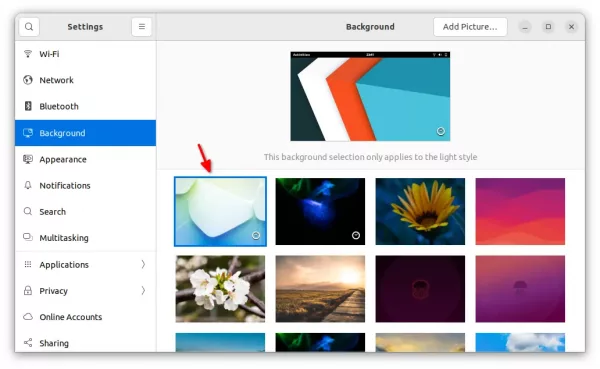Click the light style notice text
Screen dimensions: 600x369
370,157
